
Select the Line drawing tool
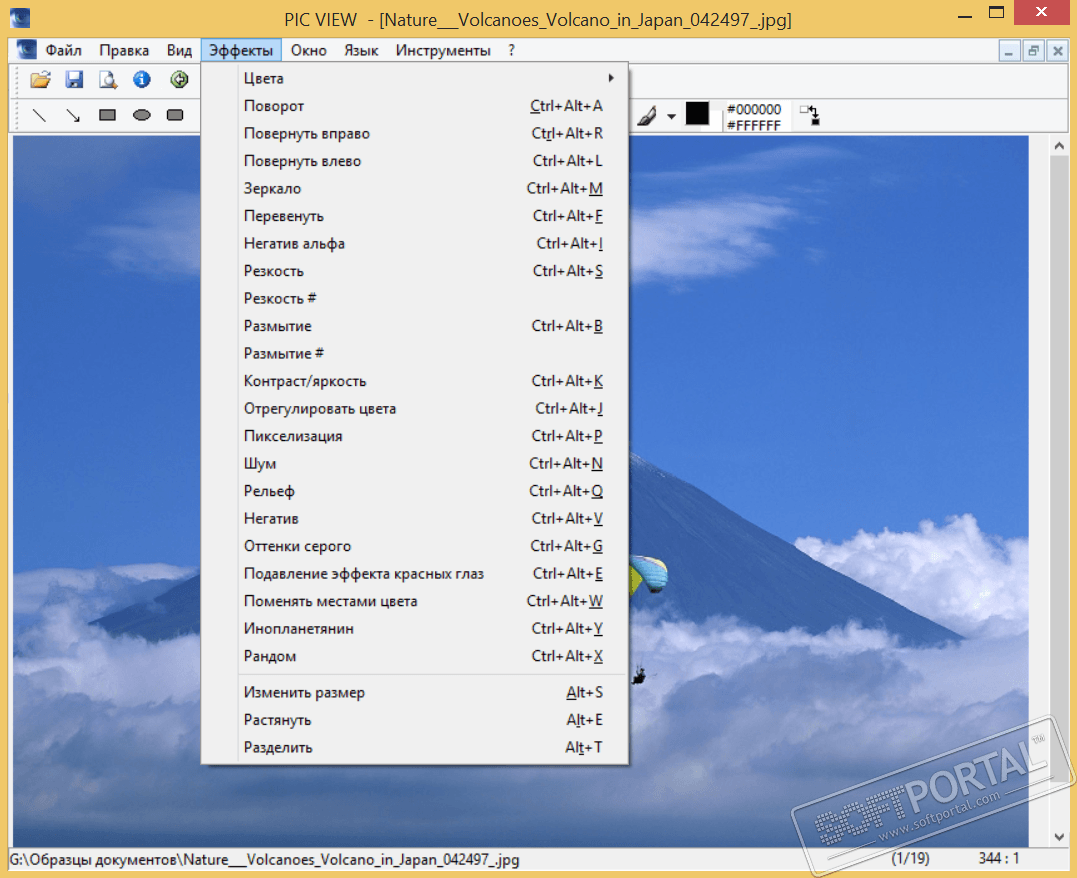point(40,115)
